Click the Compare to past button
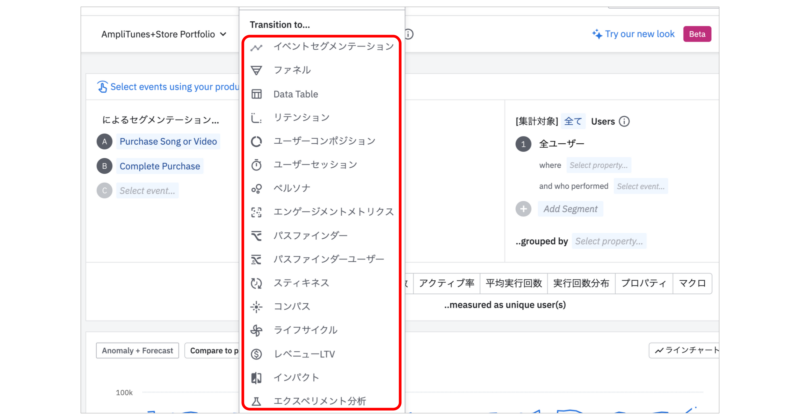Screen dimensions: 800x420 click(212, 351)
